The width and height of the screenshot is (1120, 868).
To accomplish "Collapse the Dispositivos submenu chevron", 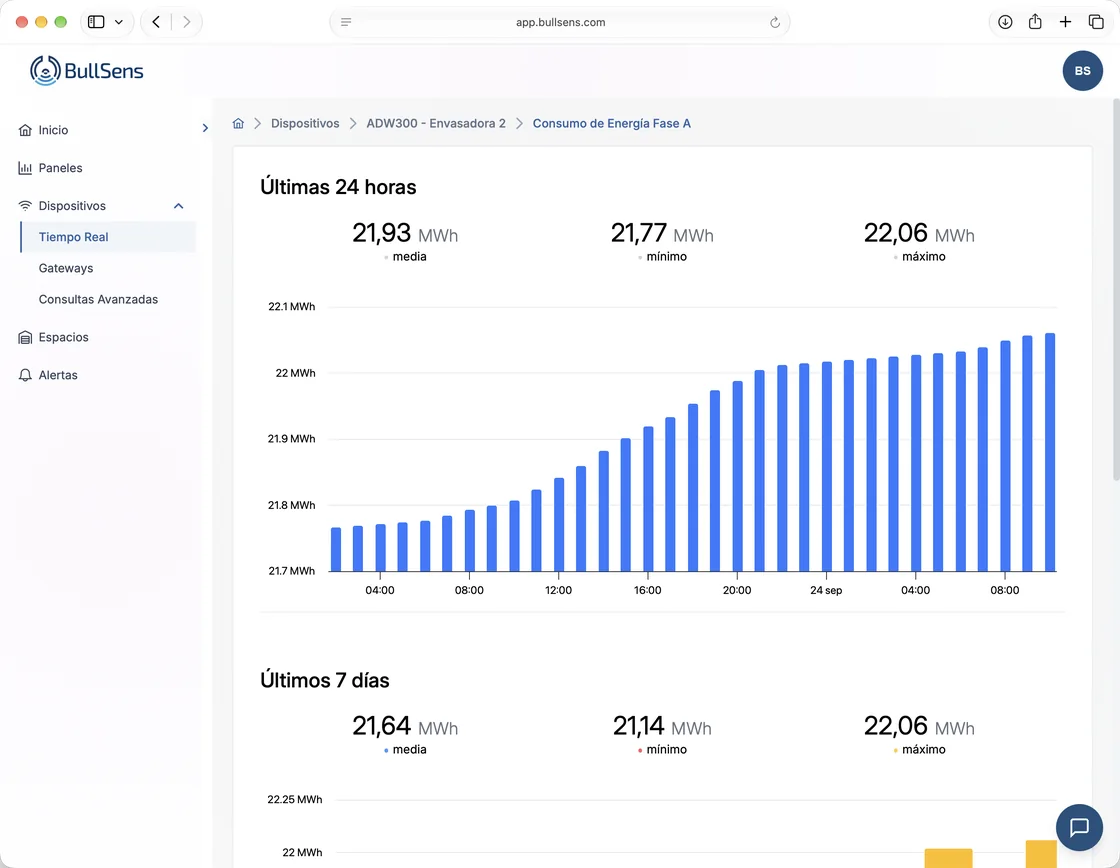I will tap(179, 206).
